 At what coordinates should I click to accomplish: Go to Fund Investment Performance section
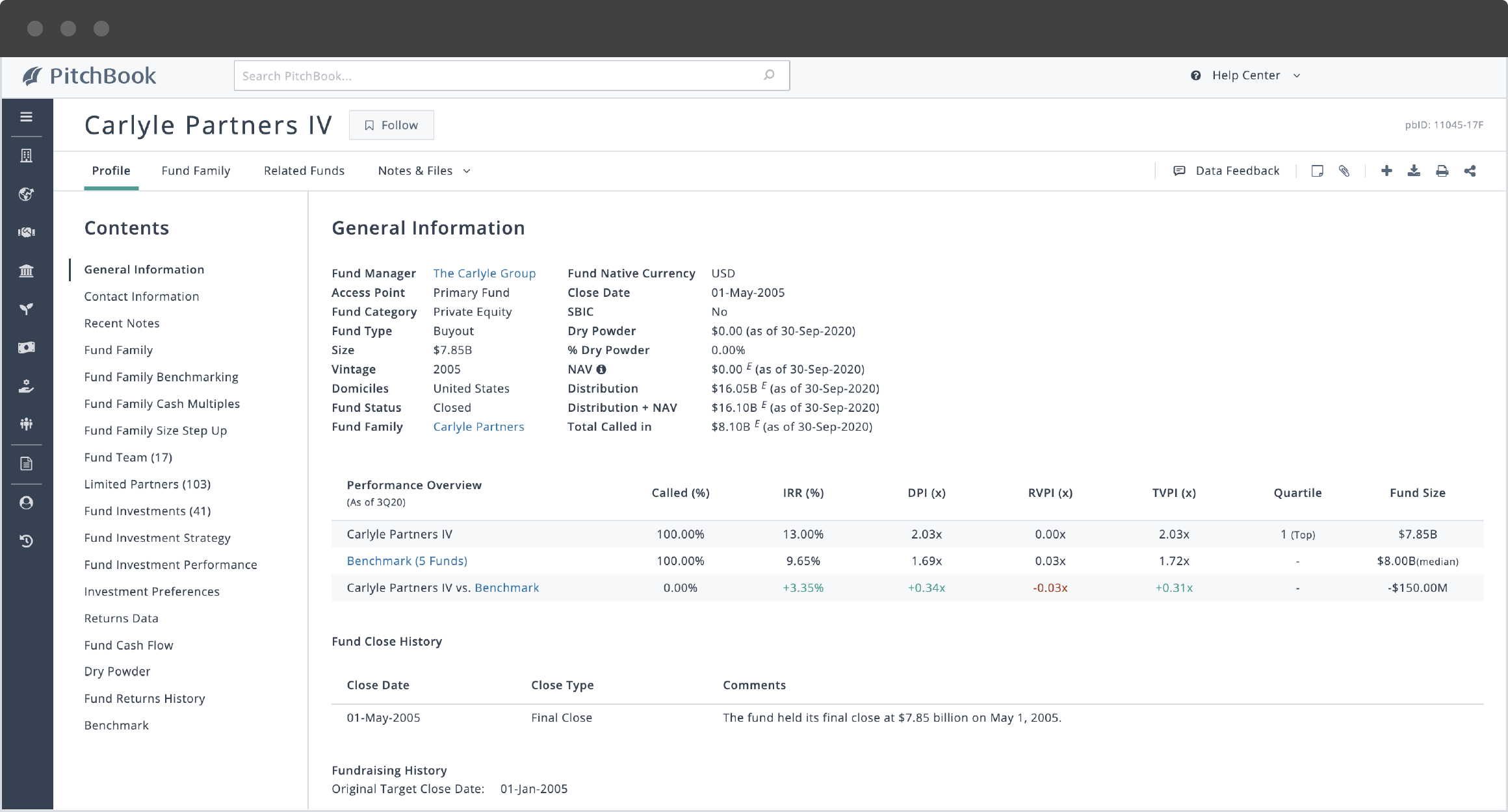tap(170, 565)
